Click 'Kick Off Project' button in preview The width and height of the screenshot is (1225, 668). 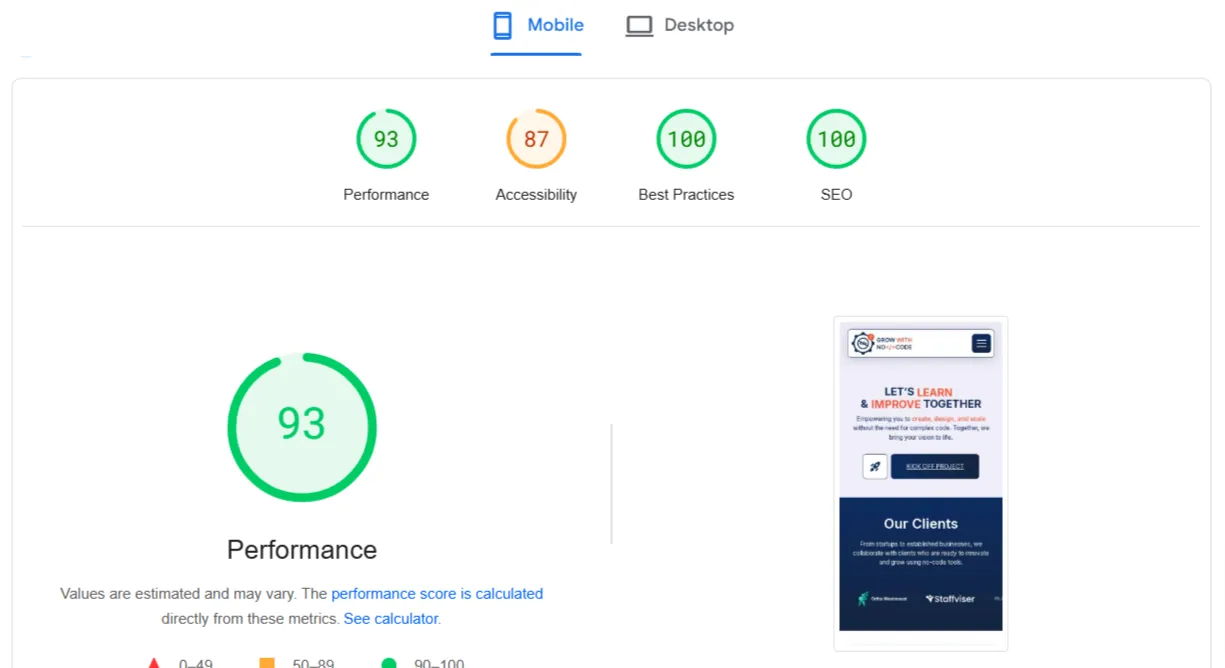[935, 466]
